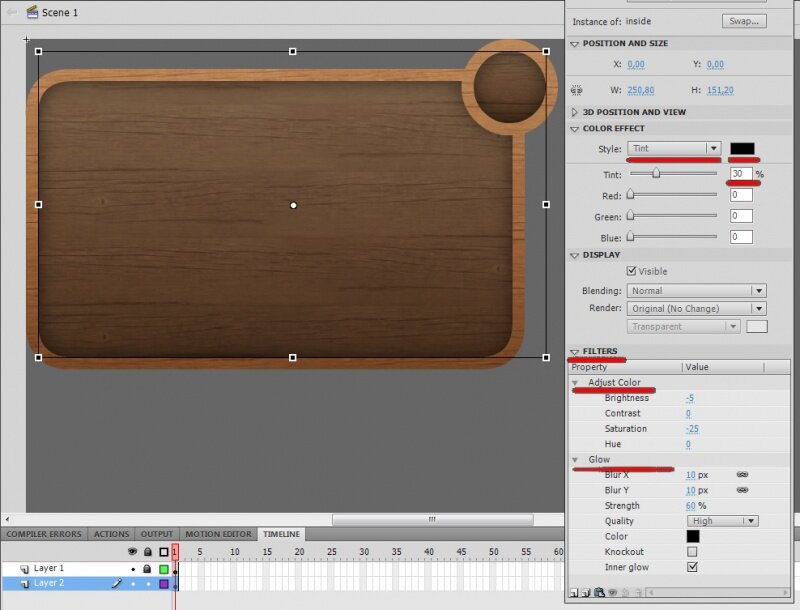Switch to the Motion Editor tab
This screenshot has height=610, width=800.
point(218,534)
